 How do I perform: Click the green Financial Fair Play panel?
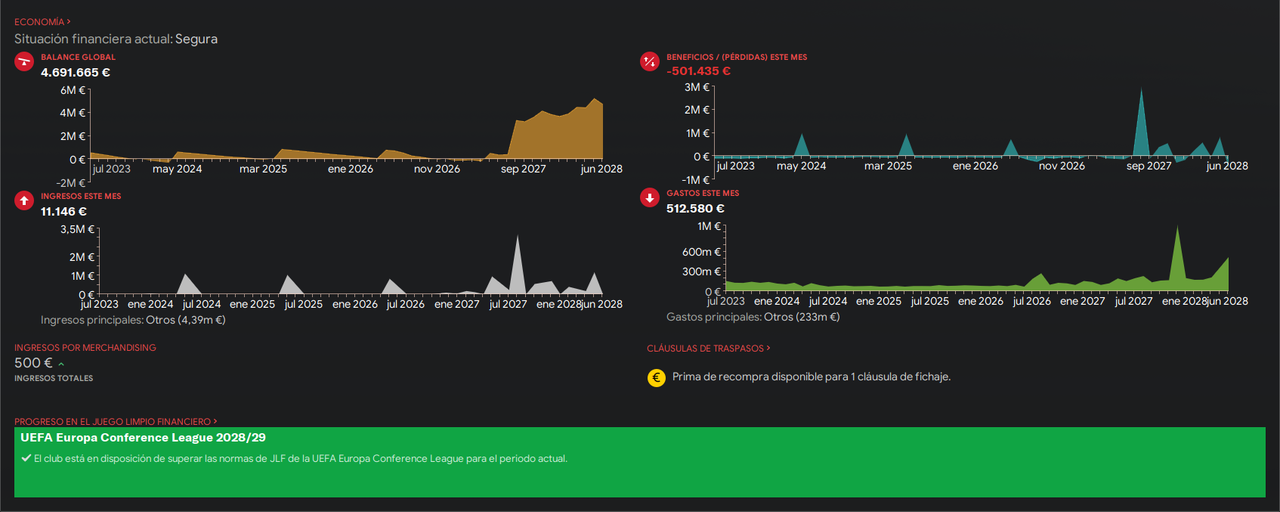[640, 462]
